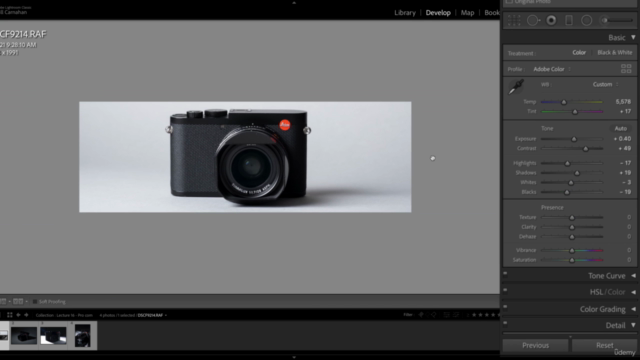Viewport: 640px width, 360px height.
Task: Click the Highlights slider handle
Action: click(567, 163)
